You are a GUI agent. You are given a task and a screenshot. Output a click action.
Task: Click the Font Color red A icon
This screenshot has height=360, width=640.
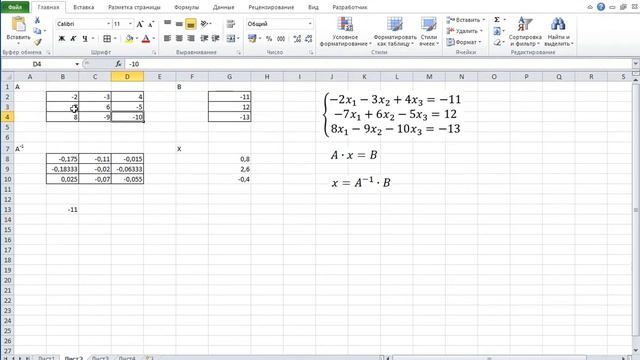click(146, 38)
